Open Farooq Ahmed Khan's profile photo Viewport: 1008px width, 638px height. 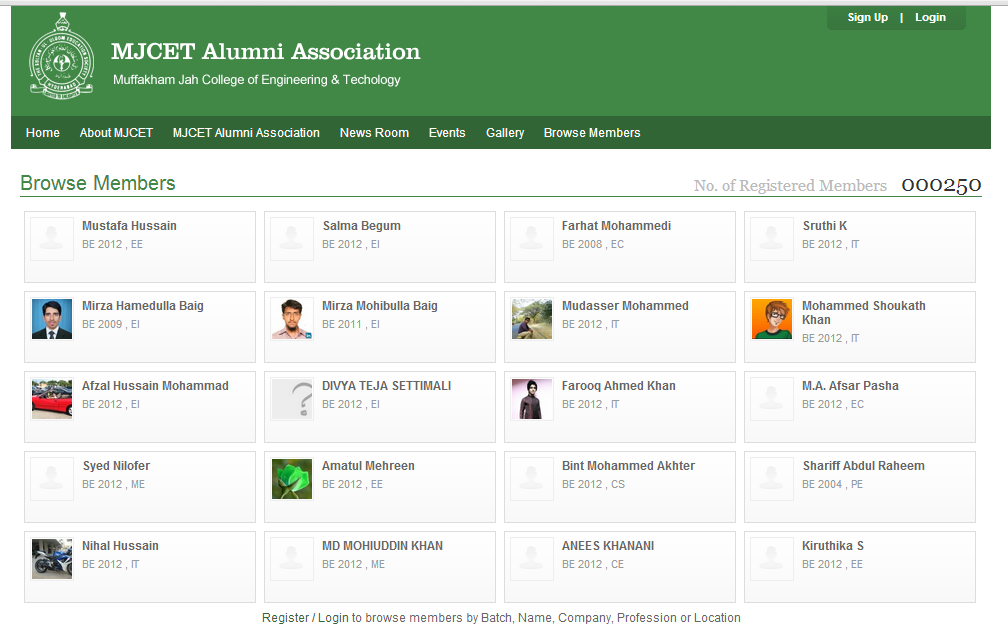532,399
